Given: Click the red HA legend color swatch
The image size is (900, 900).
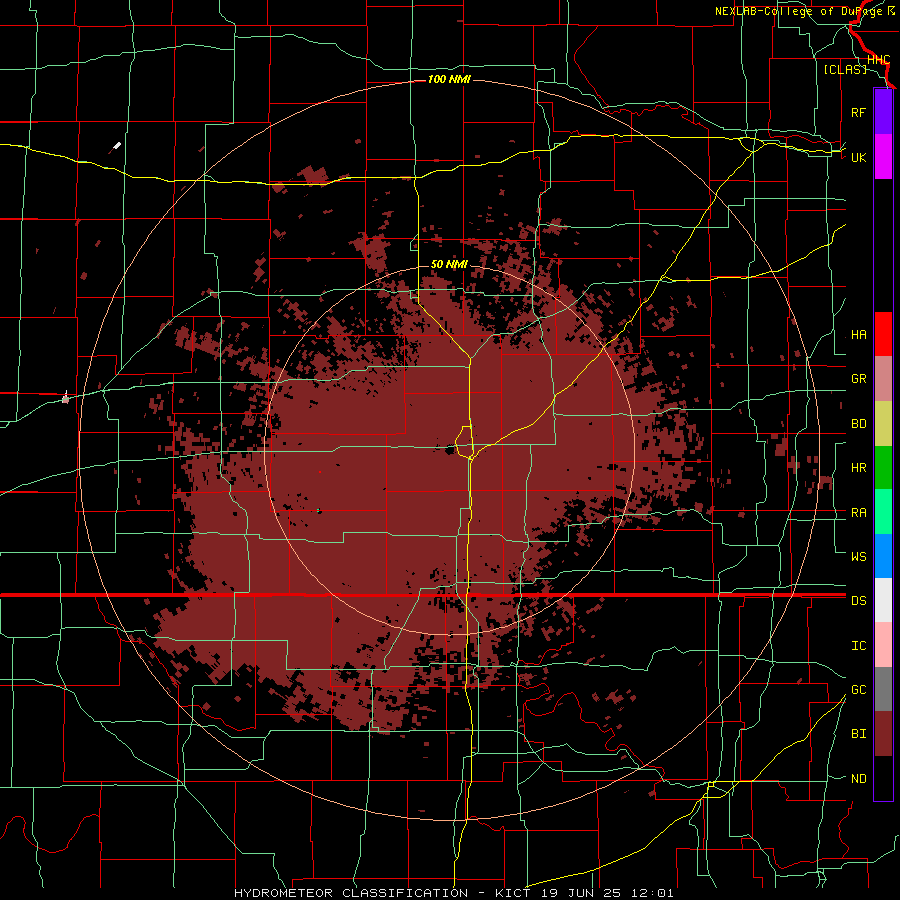Looking at the screenshot, I should click(x=883, y=334).
